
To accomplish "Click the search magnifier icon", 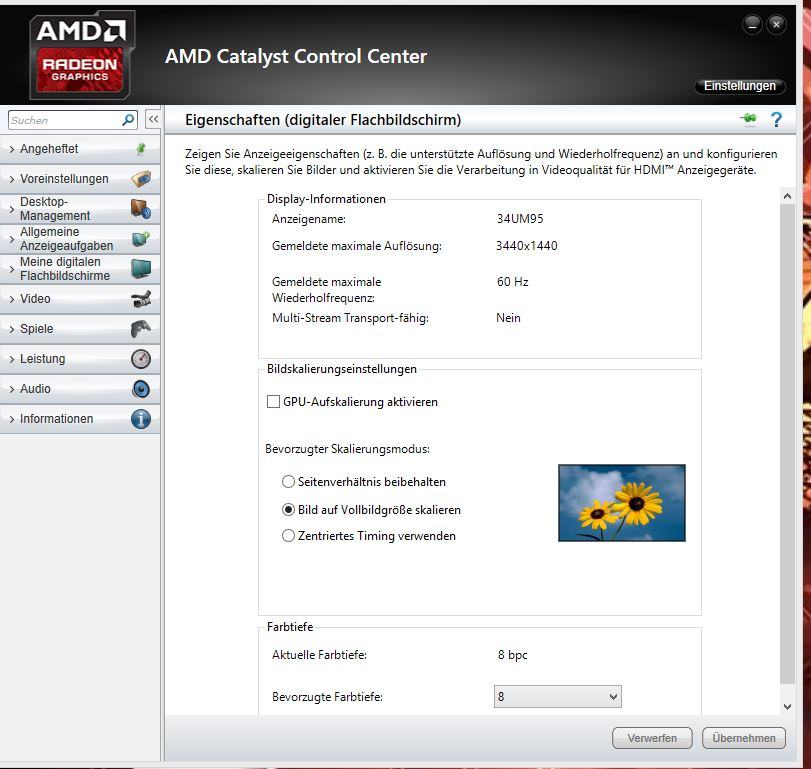I will coord(128,120).
